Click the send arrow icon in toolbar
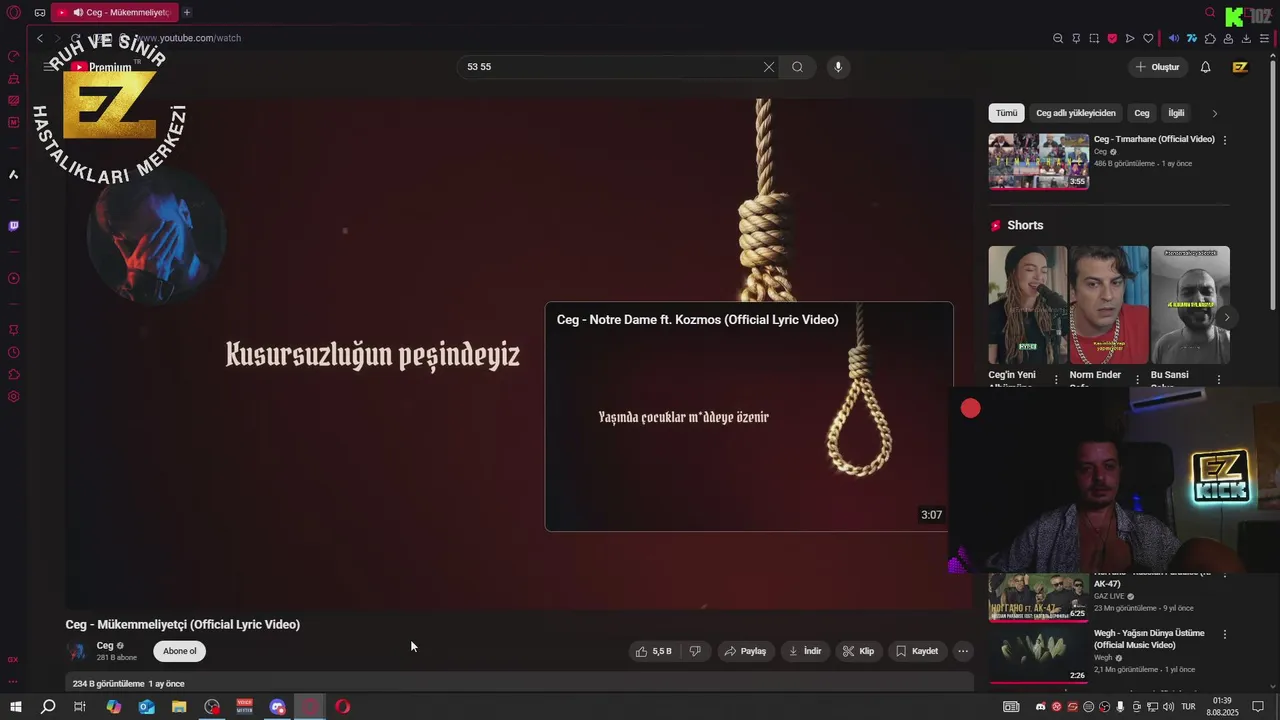 click(x=1130, y=39)
